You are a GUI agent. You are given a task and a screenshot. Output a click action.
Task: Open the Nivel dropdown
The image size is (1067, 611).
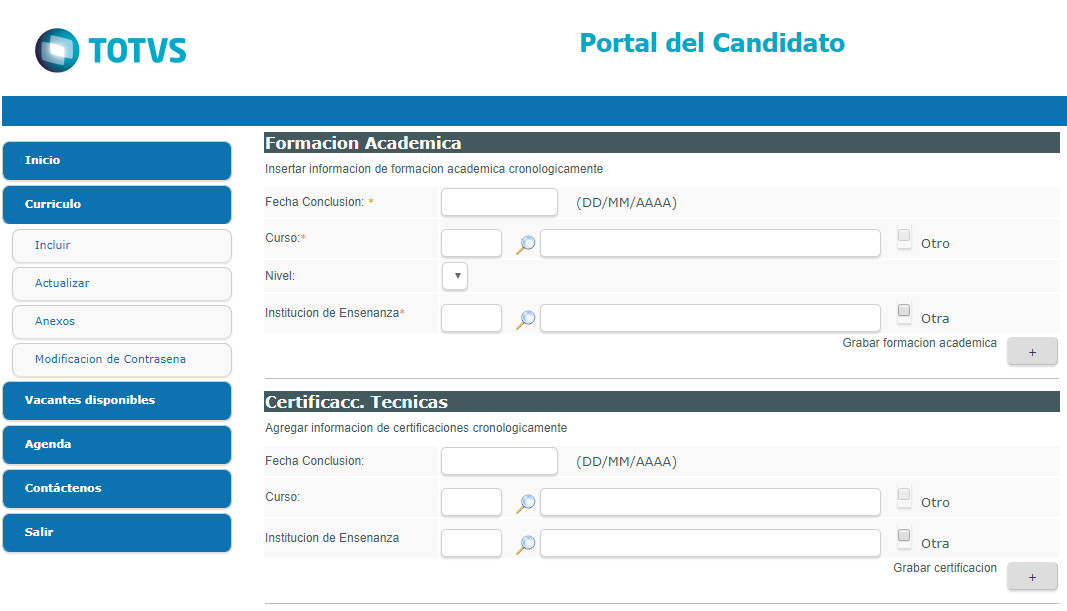[455, 276]
